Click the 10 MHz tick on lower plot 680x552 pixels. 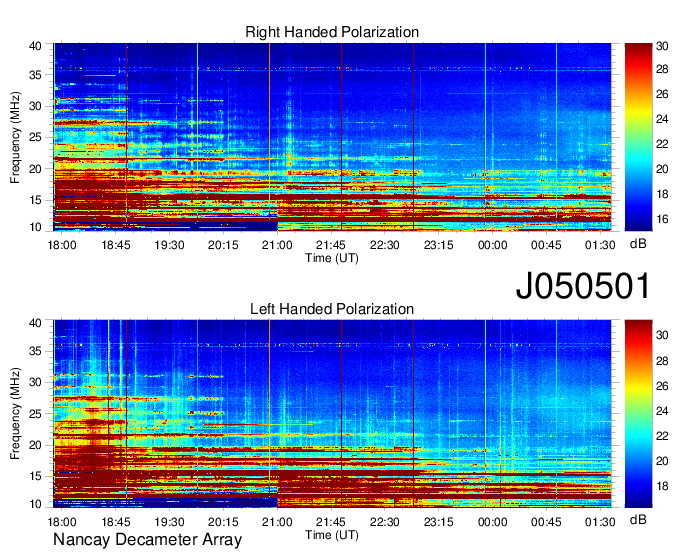tap(36, 504)
